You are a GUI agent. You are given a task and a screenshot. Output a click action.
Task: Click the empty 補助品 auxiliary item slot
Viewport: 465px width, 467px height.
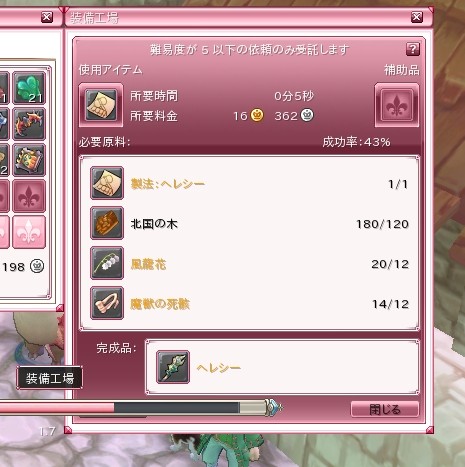397,105
